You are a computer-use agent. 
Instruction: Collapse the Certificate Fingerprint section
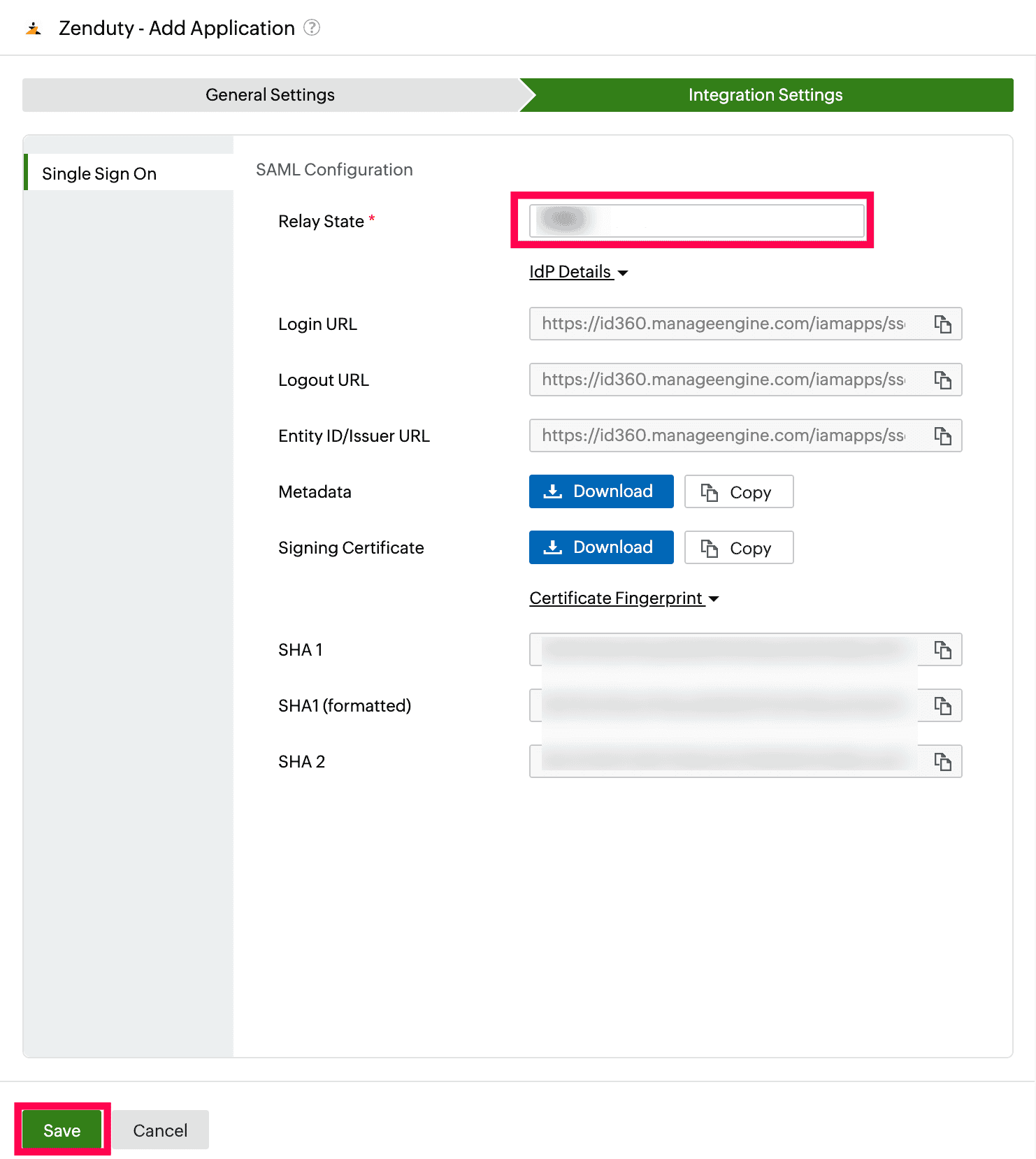[x=624, y=598]
